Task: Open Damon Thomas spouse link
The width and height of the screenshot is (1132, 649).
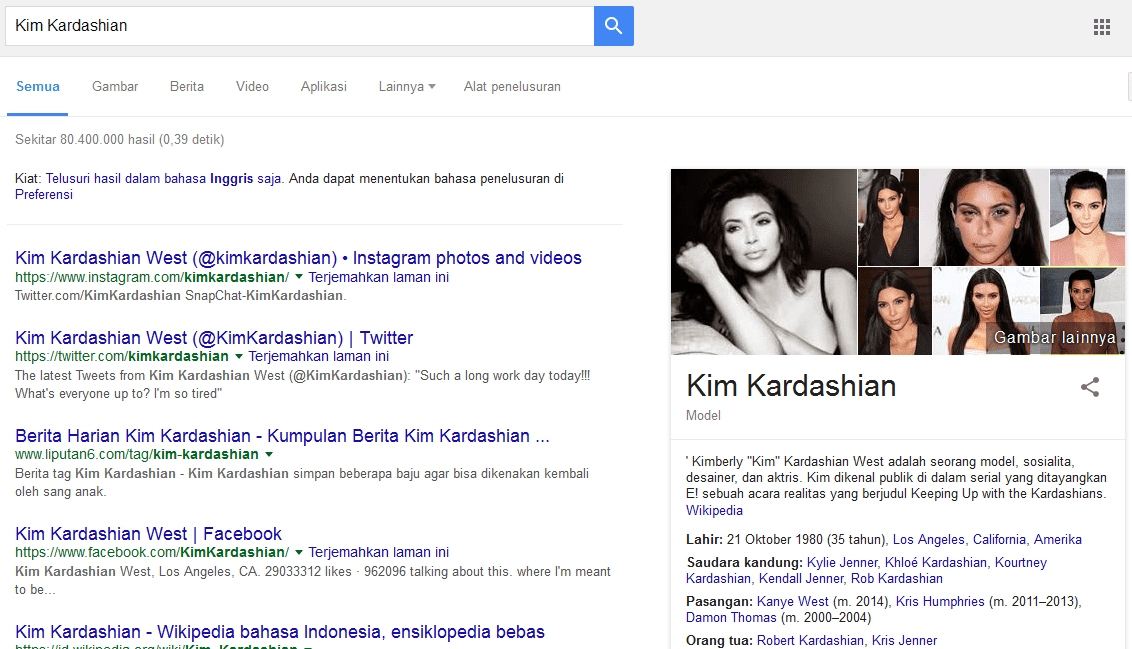Action: click(x=731, y=617)
